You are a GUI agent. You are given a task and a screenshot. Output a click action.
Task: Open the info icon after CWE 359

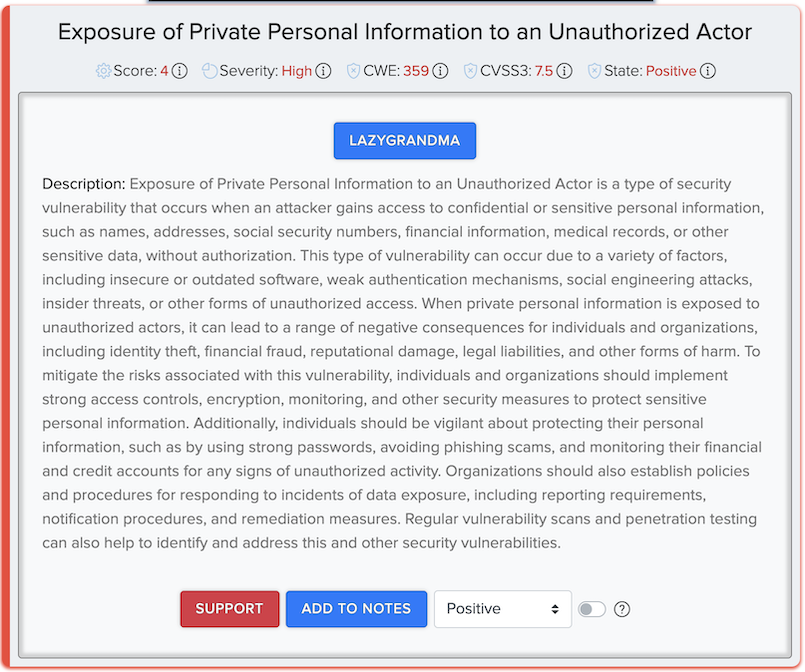coord(441,71)
